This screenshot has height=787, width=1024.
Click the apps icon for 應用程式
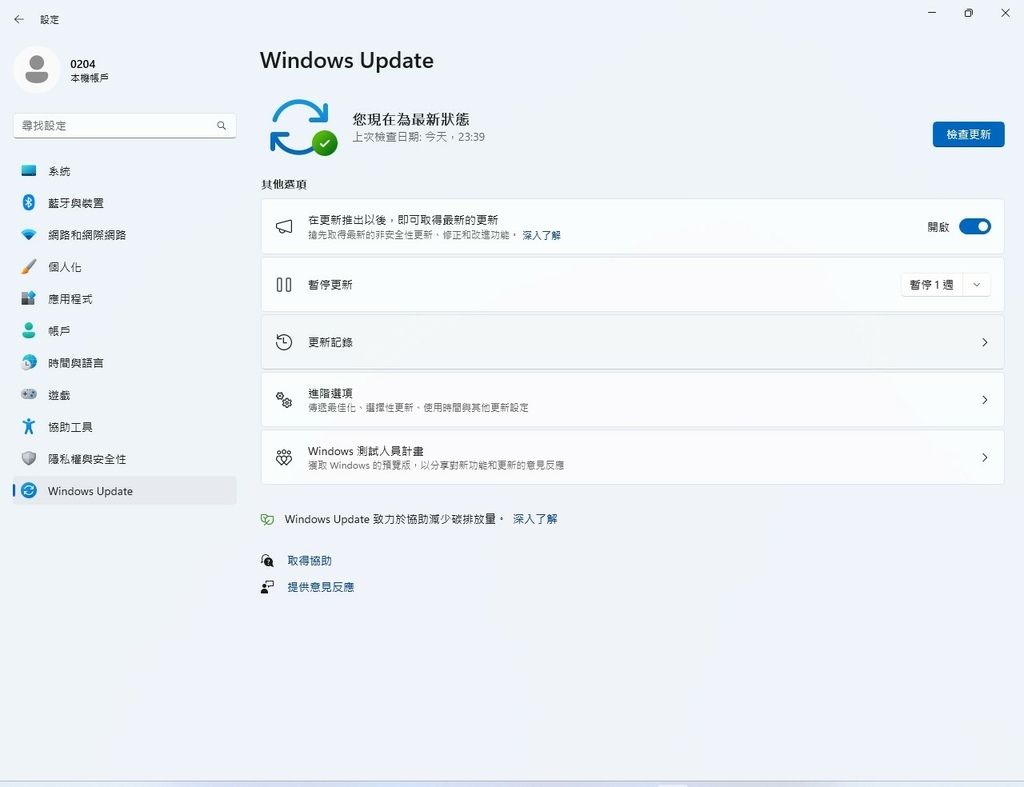tap(29, 298)
